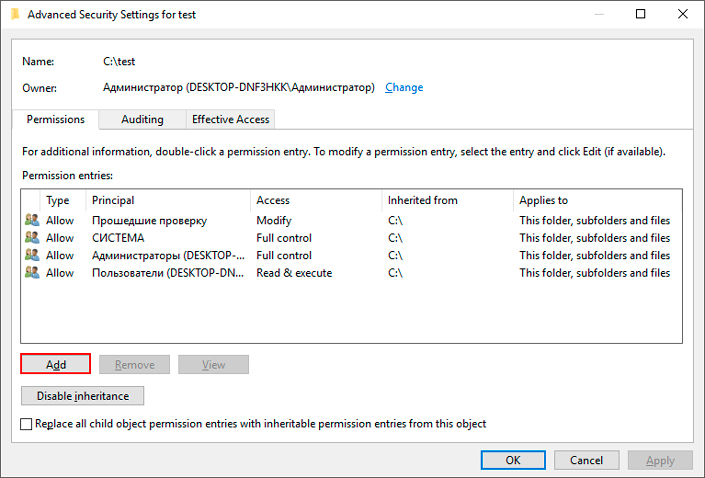The height and width of the screenshot is (478, 705).
Task: Select the Администраторы (DESKTOP-... principal entry
Action: [x=168, y=255]
